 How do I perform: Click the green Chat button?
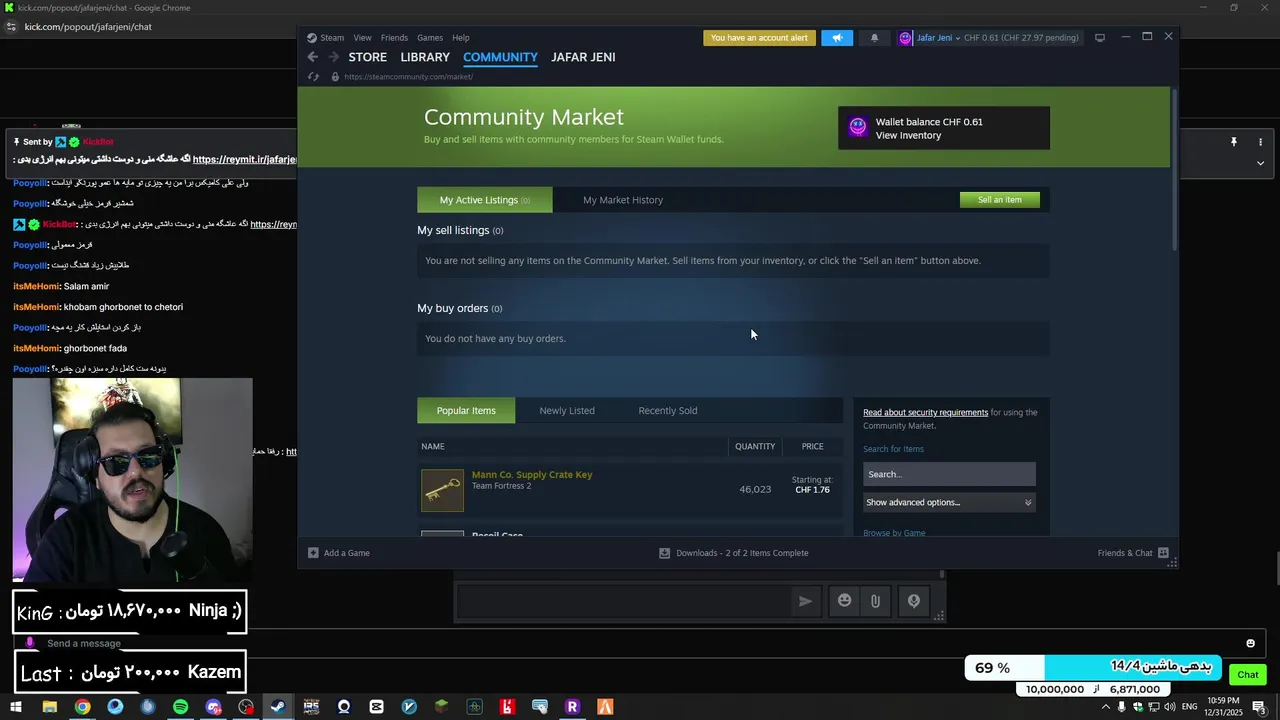coord(1248,674)
